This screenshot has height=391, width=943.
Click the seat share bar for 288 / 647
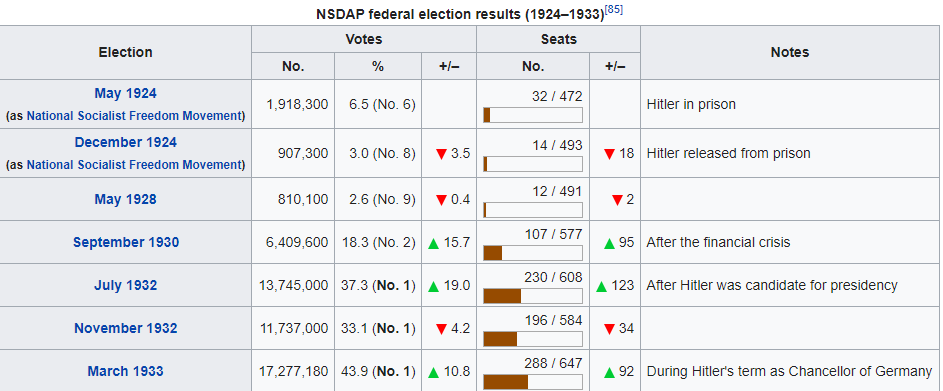533,382
